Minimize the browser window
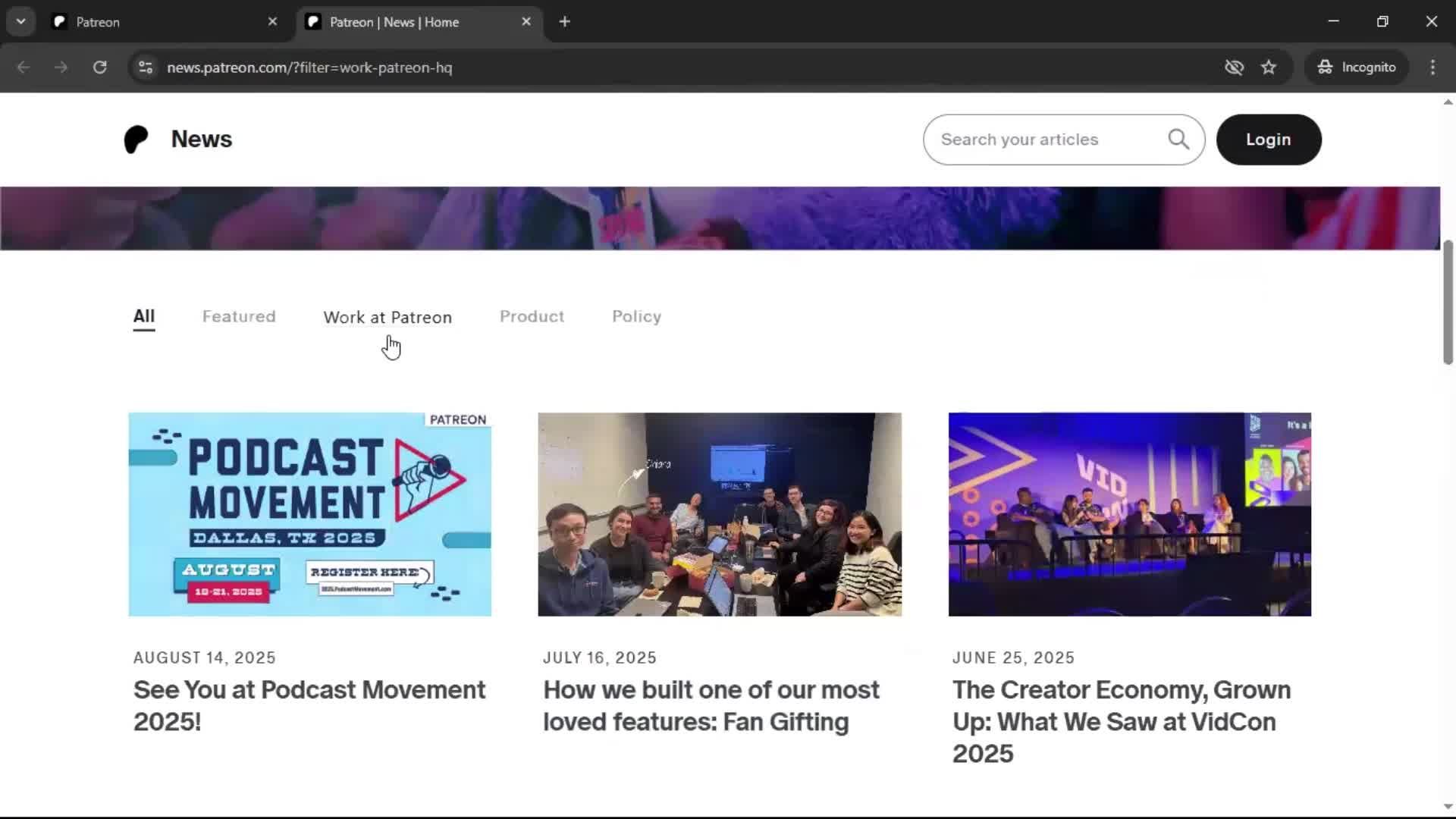Viewport: 1456px width, 819px height. point(1334,21)
